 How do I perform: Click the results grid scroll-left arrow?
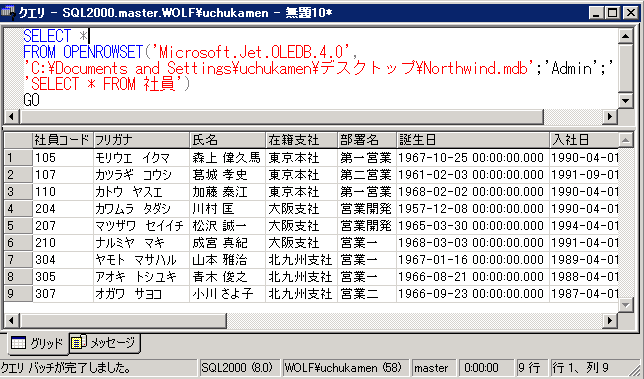click(11, 320)
